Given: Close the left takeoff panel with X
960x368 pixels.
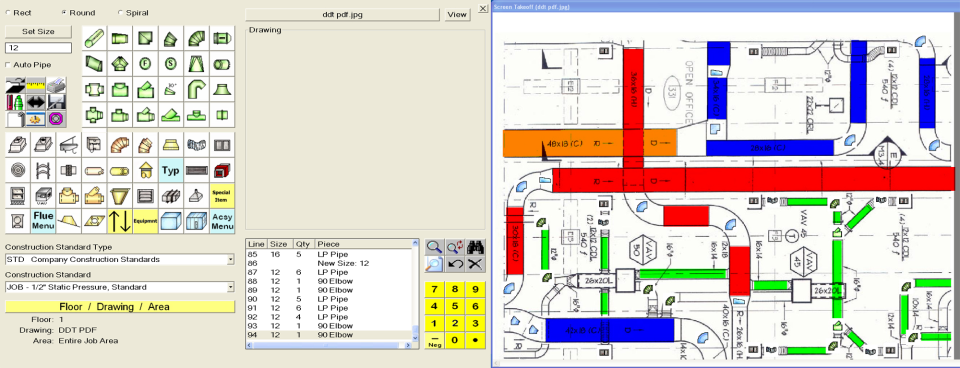Looking at the screenshot, I should (x=483, y=8).
